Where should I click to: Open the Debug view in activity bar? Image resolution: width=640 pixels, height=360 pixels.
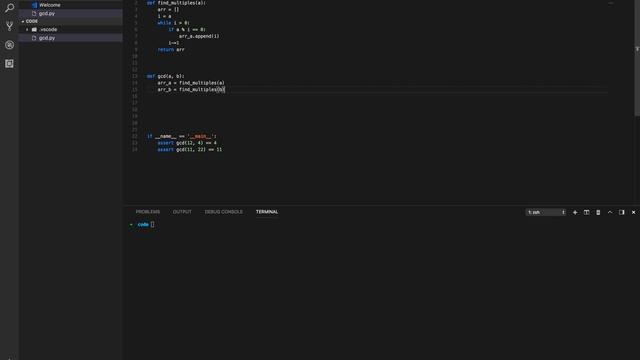pos(9,45)
